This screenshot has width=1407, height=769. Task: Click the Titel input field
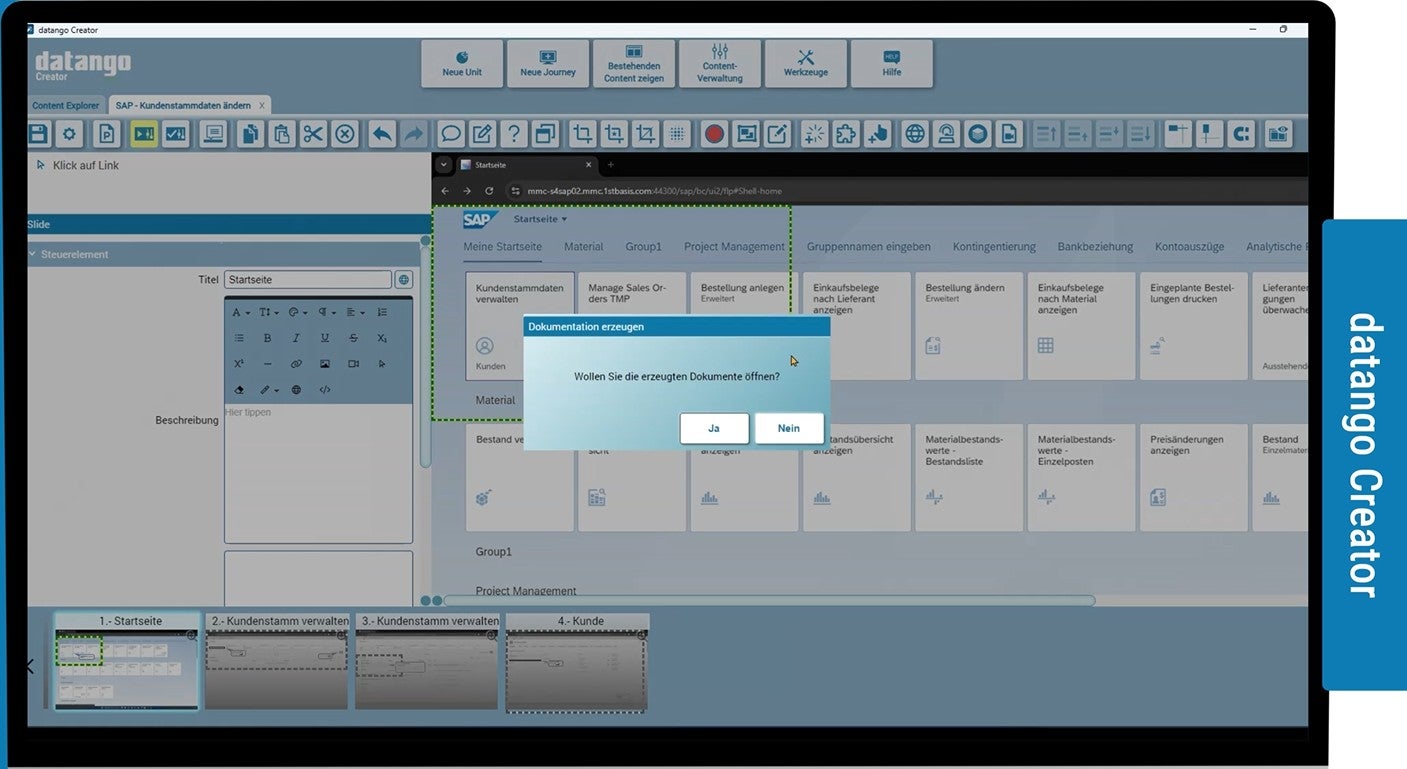click(x=308, y=280)
